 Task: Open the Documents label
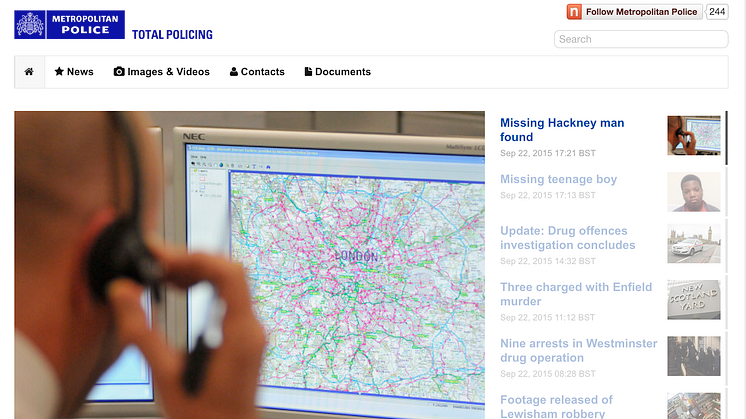343,72
